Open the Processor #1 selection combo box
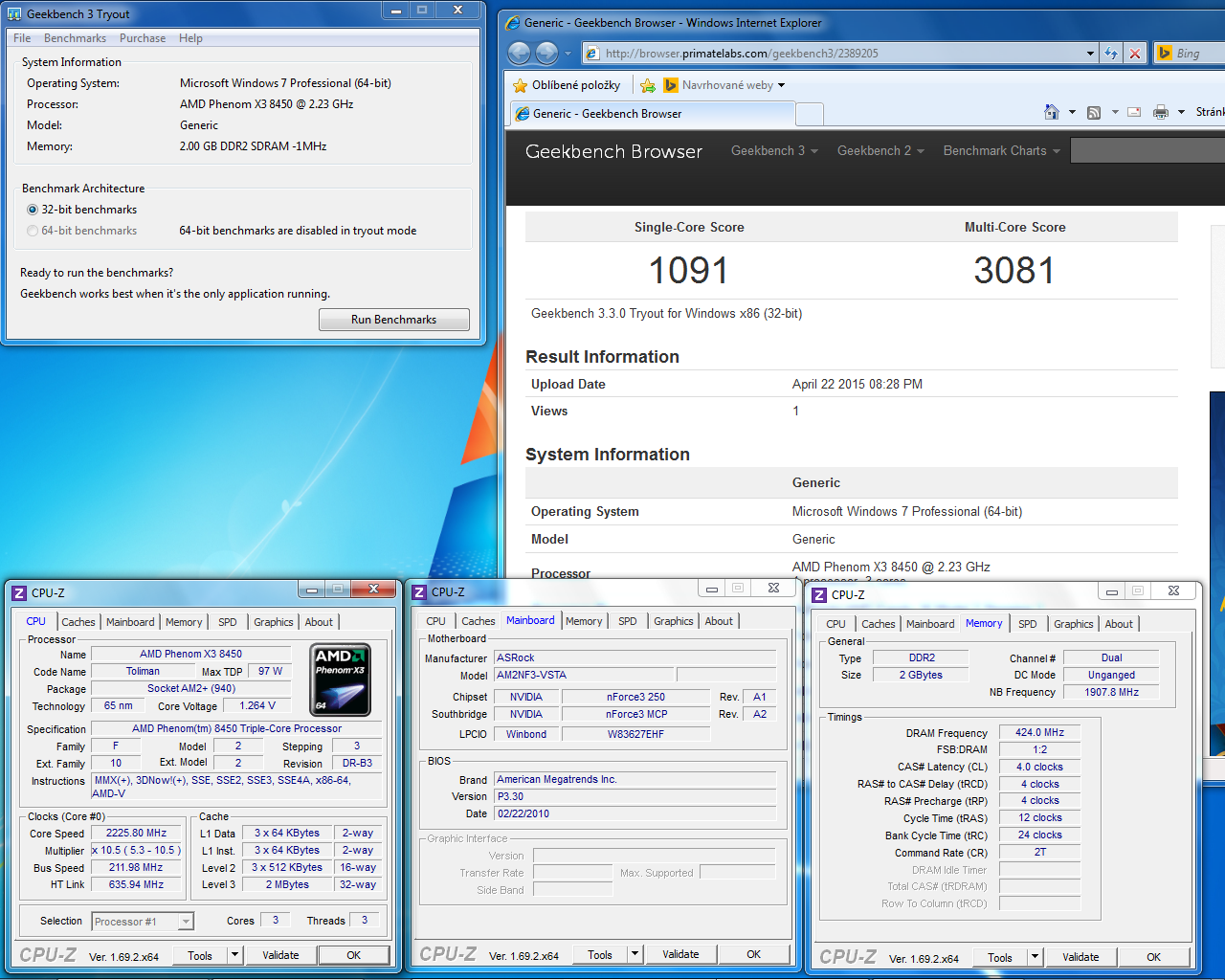This screenshot has height=980, width=1225. pyautogui.click(x=143, y=922)
